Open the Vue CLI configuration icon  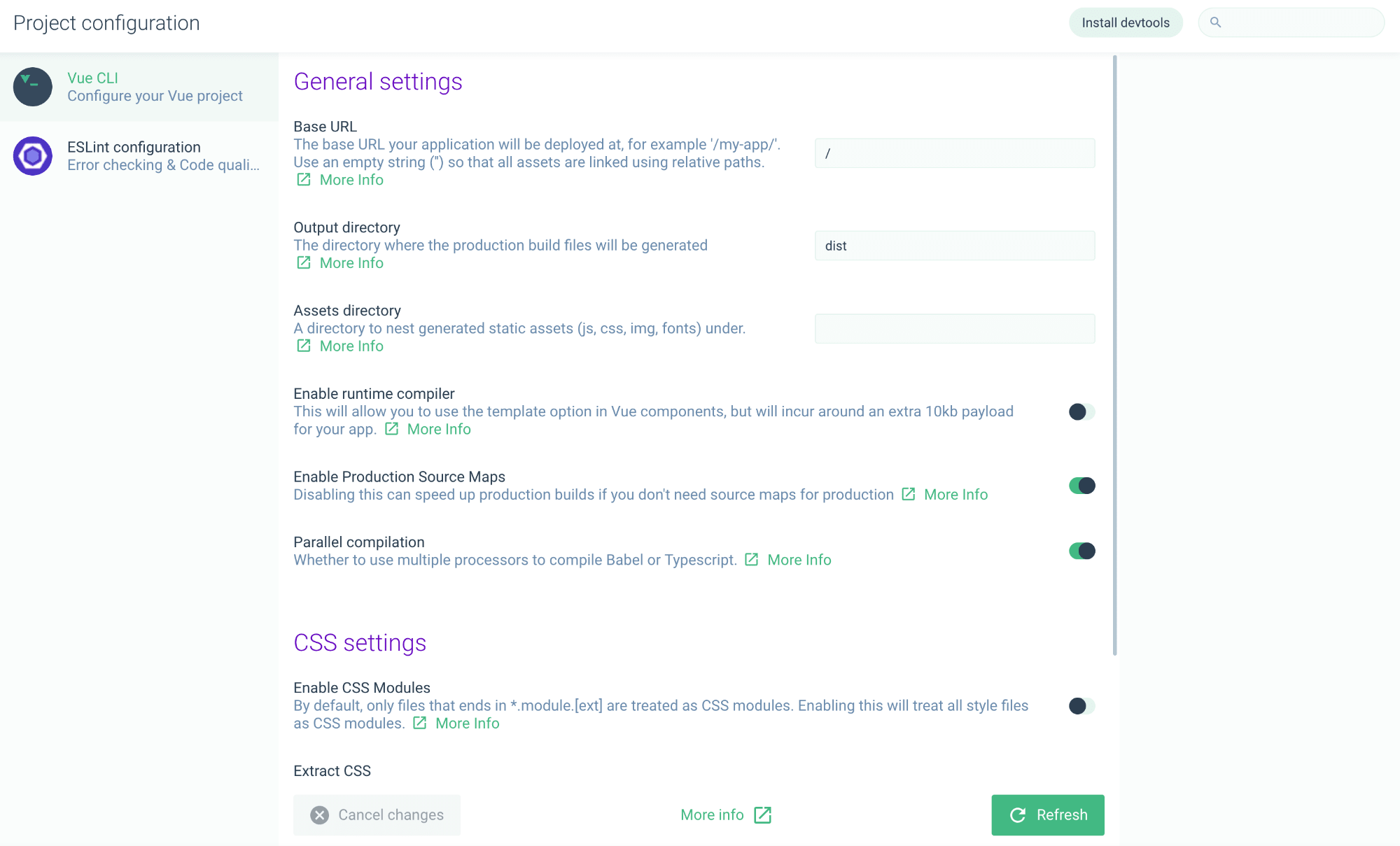click(33, 87)
